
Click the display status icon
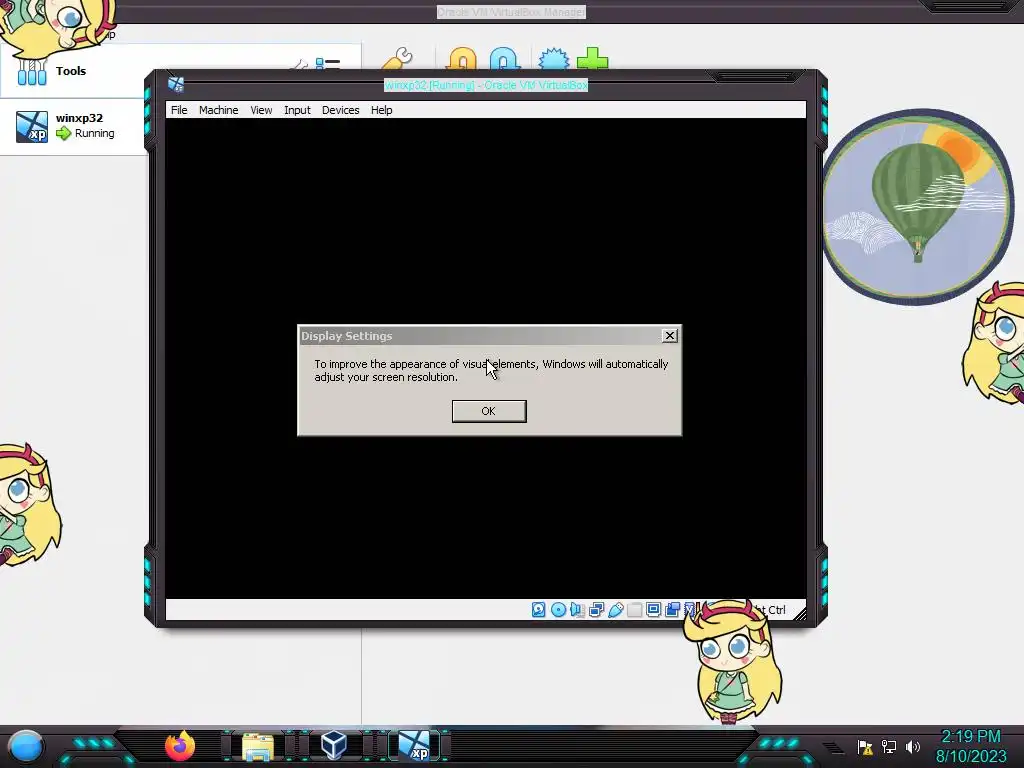[653, 609]
